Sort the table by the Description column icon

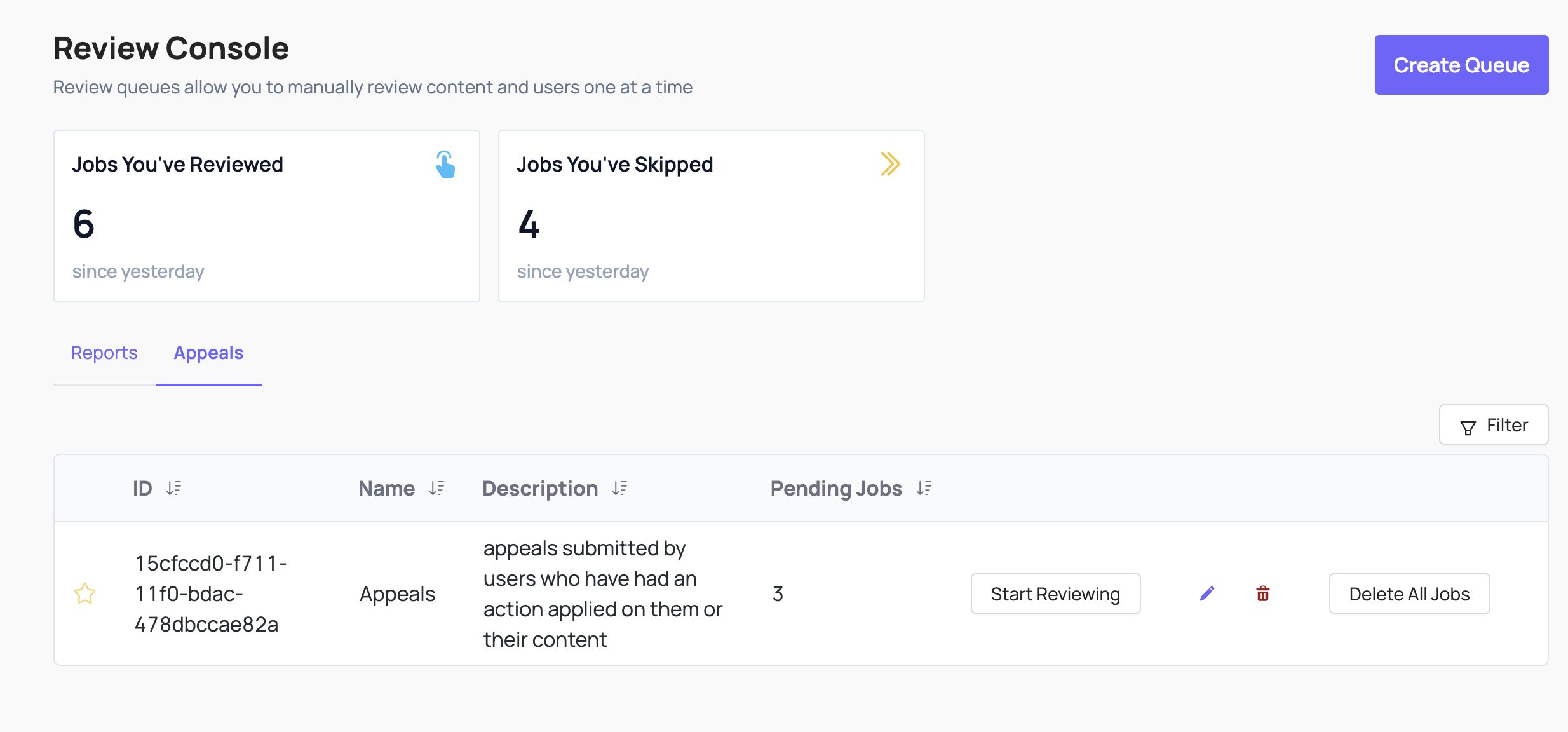click(x=620, y=488)
